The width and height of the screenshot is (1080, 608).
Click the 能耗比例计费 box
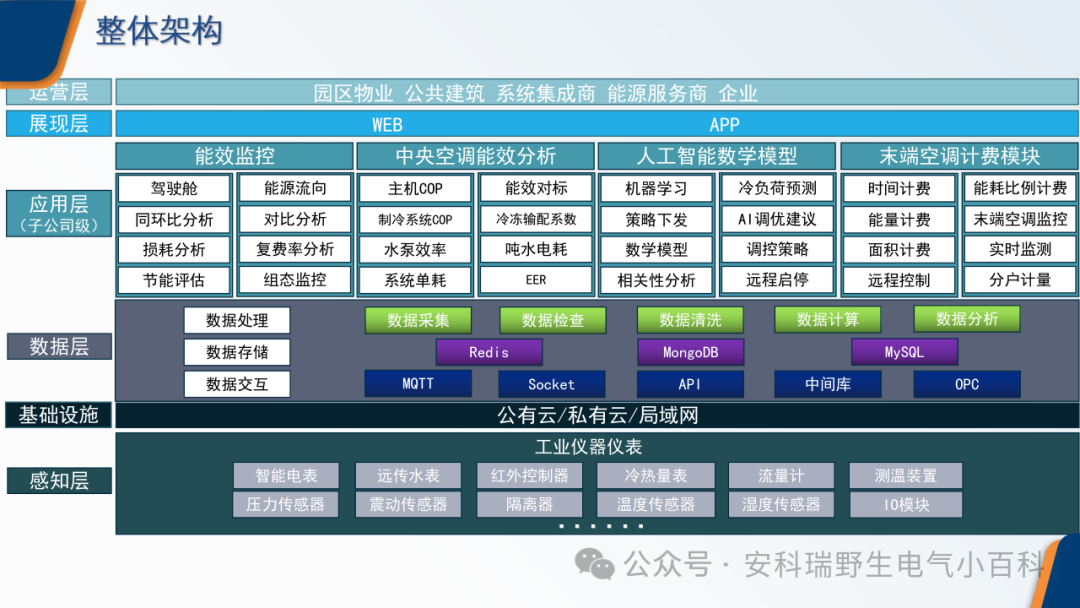[1020, 188]
